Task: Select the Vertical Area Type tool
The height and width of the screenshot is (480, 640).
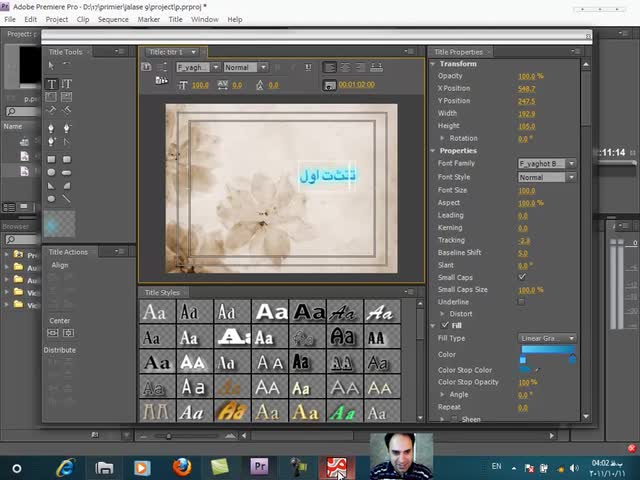Action: [66, 97]
